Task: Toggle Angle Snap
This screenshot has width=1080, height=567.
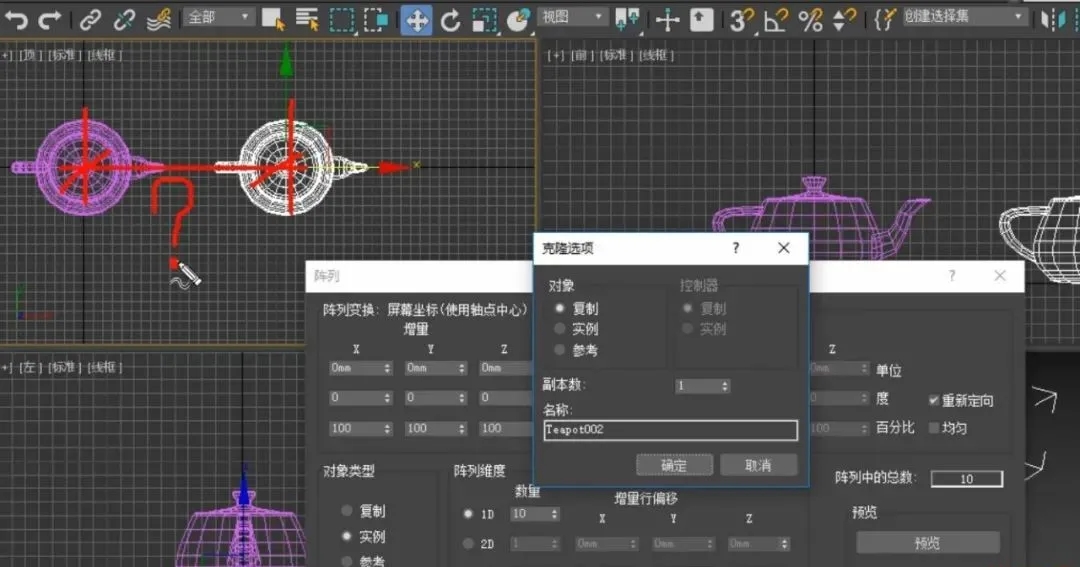Action: tap(776, 19)
